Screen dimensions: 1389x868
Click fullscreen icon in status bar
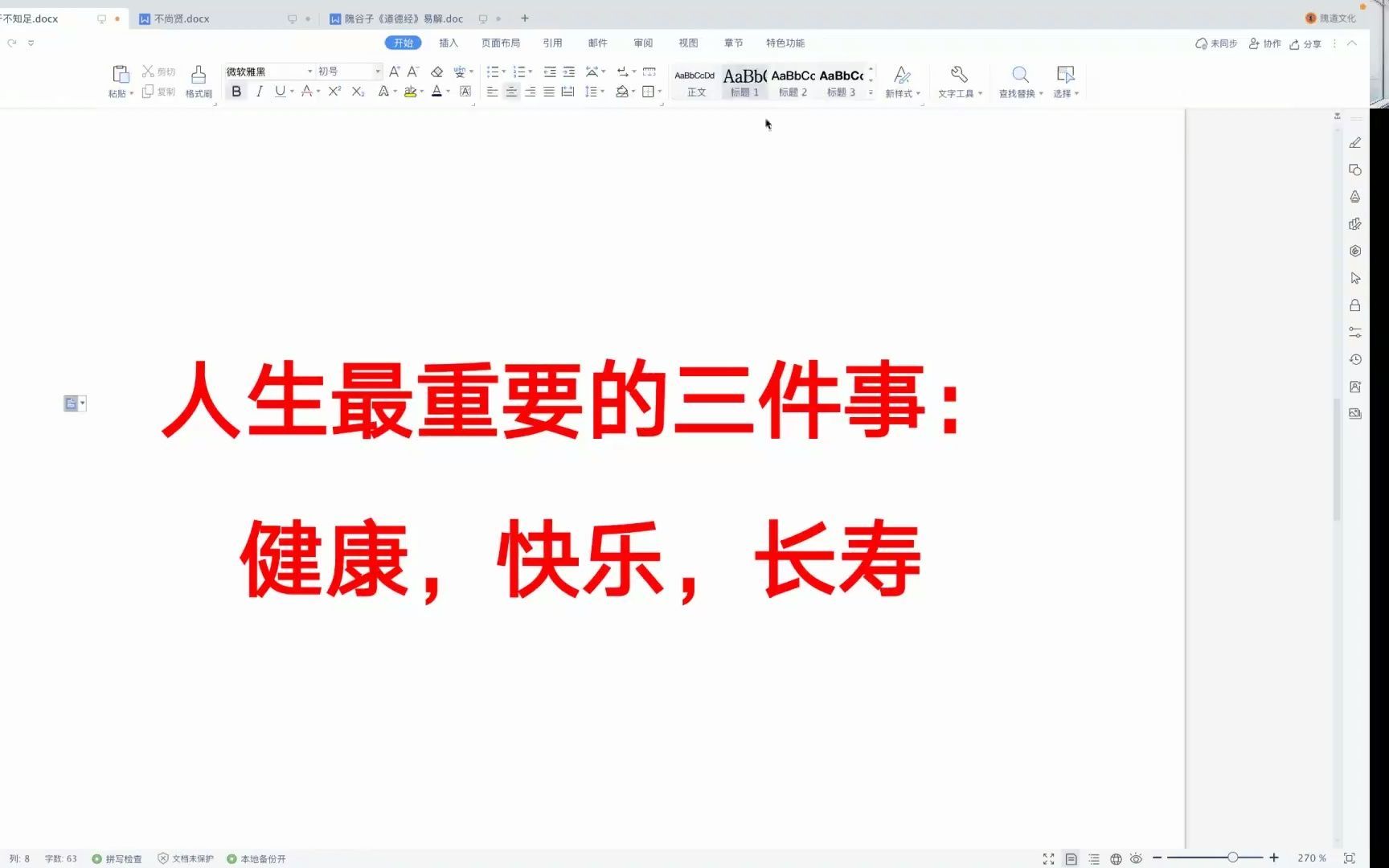(1048, 858)
